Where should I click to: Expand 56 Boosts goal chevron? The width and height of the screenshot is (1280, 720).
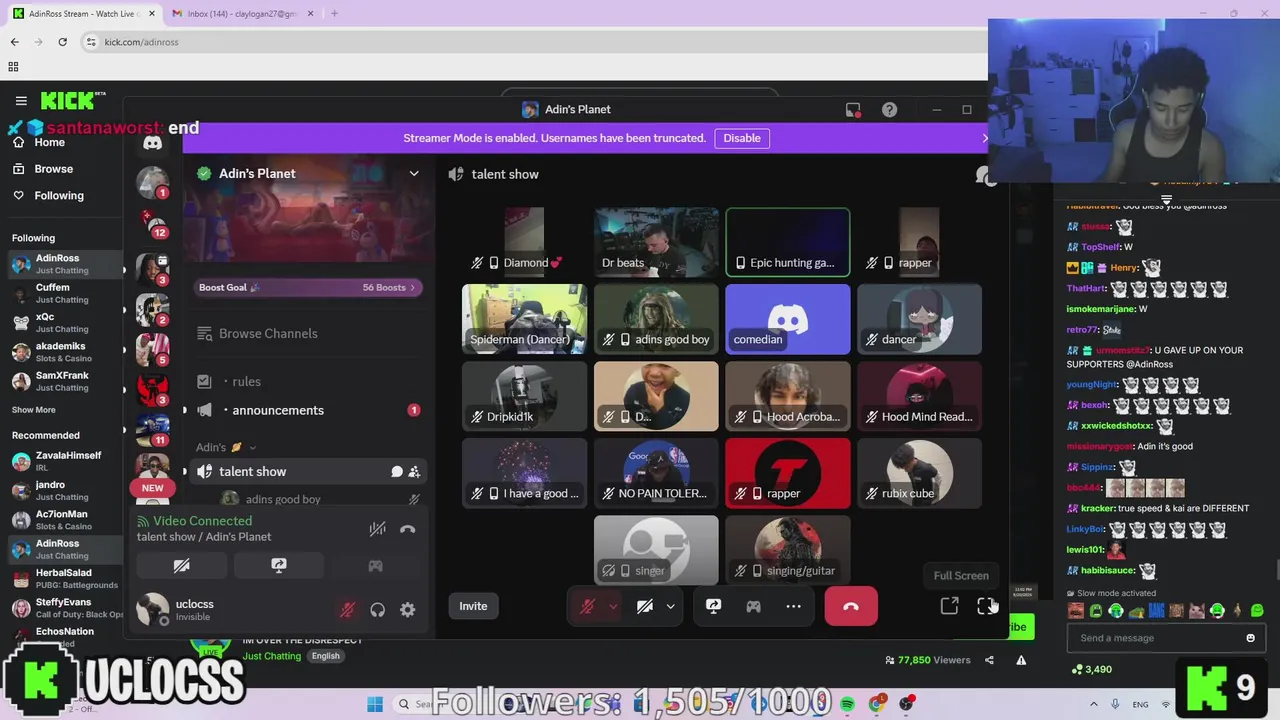coord(412,288)
